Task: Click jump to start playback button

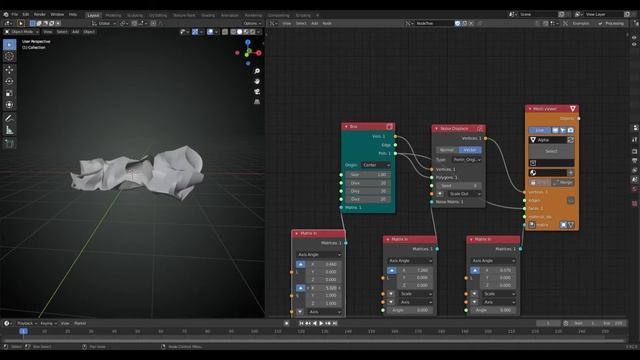Action: [x=301, y=323]
